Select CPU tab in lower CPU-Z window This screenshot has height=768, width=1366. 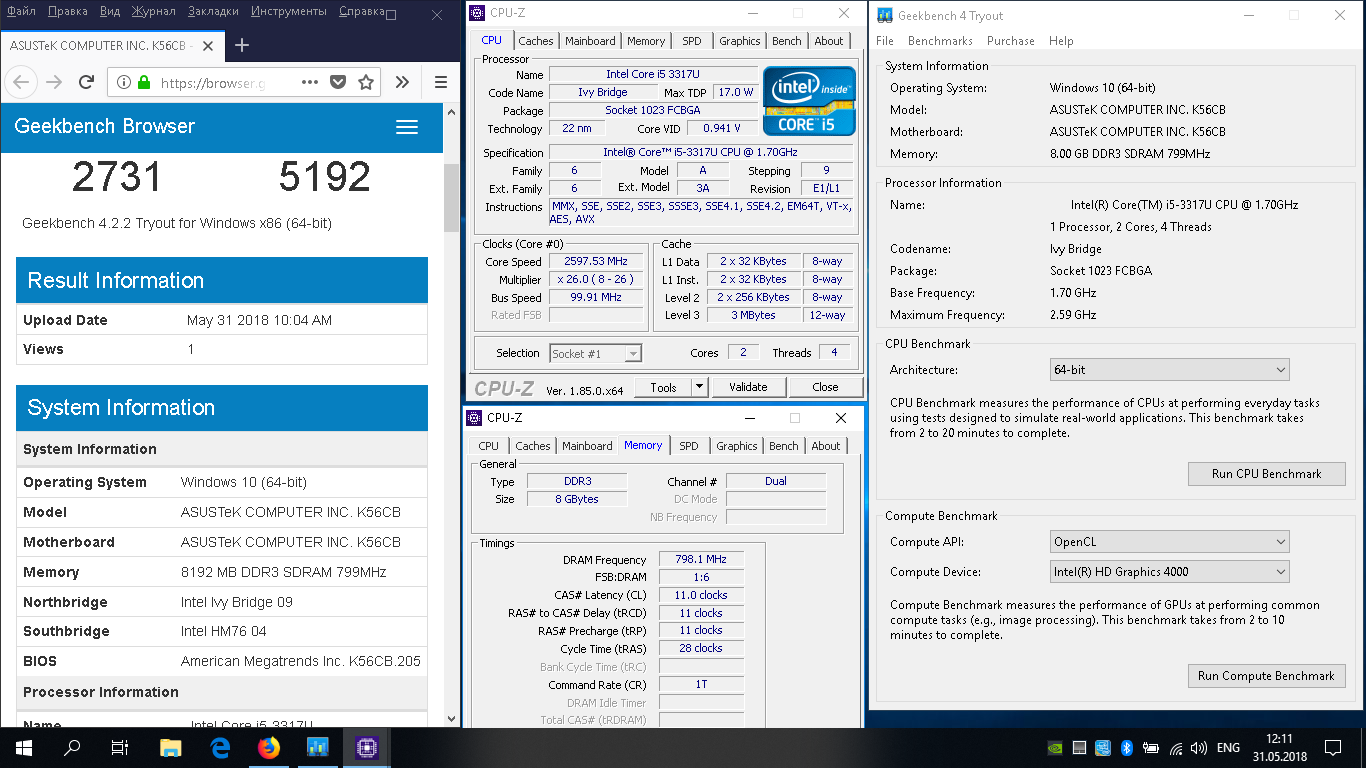488,446
